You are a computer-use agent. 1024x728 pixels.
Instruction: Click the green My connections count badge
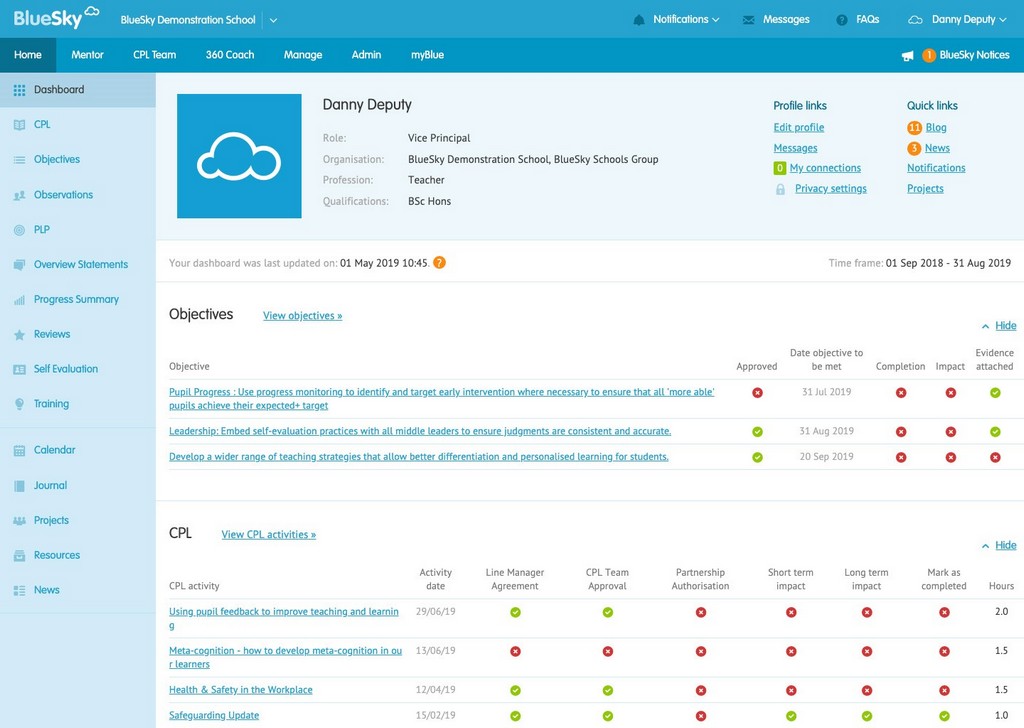point(780,168)
